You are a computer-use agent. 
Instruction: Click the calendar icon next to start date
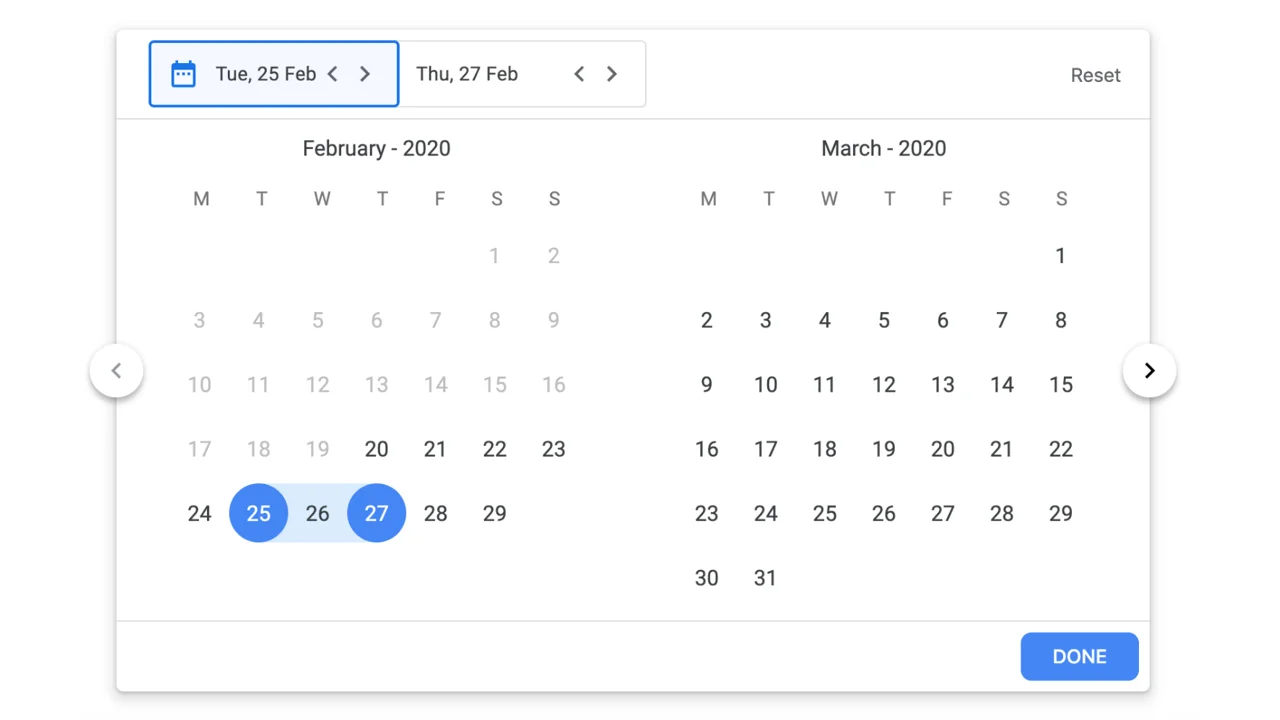click(183, 73)
